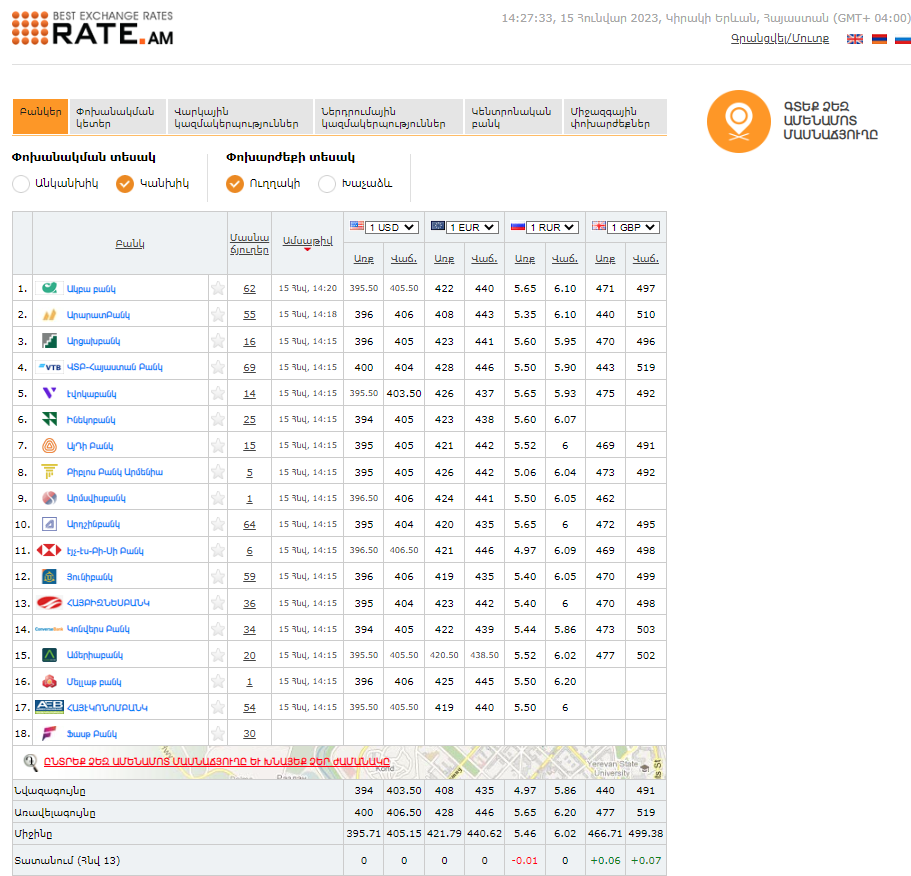Image resolution: width=911 pixels, height=876 pixels.
Task: Toggle favorite star in row 12 Unibank
Action: (x=218, y=576)
